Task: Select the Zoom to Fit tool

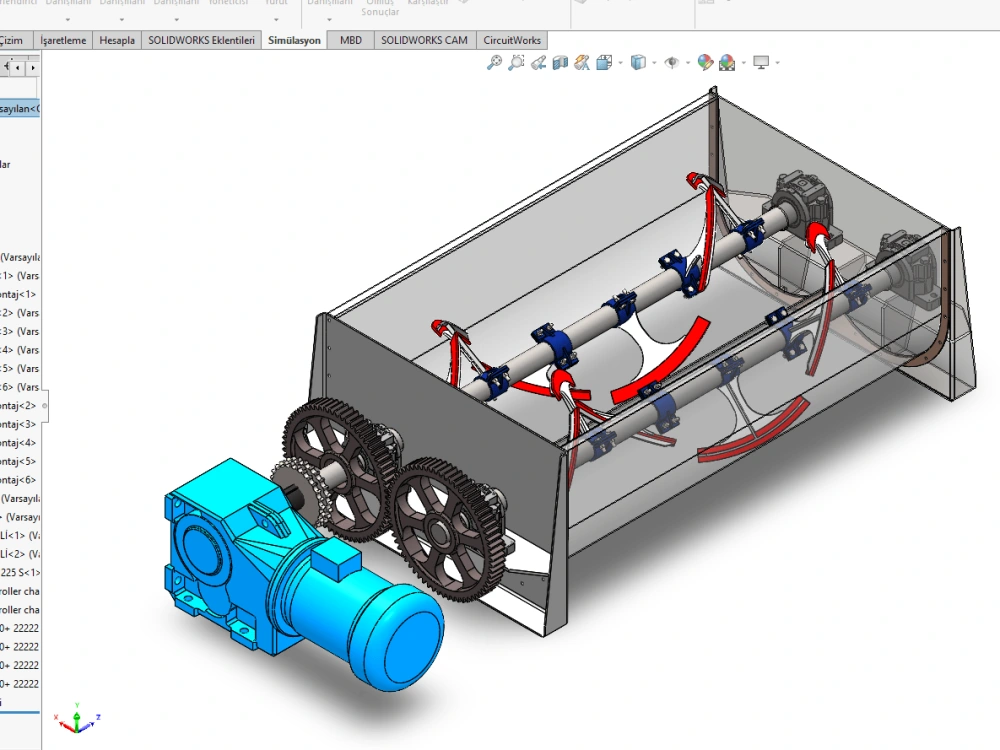Action: 494,62
